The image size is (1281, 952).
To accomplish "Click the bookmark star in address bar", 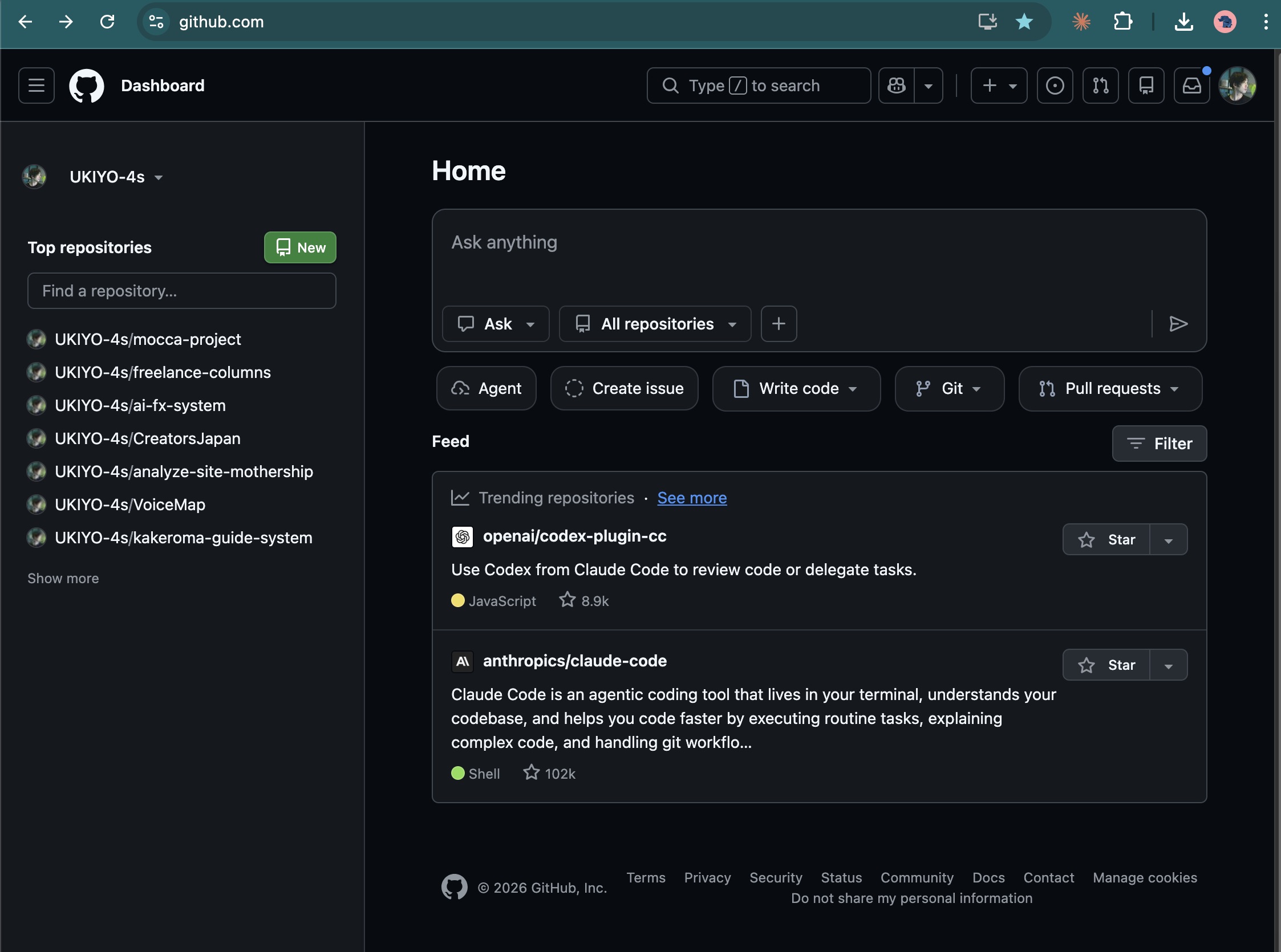I will pos(1024,22).
